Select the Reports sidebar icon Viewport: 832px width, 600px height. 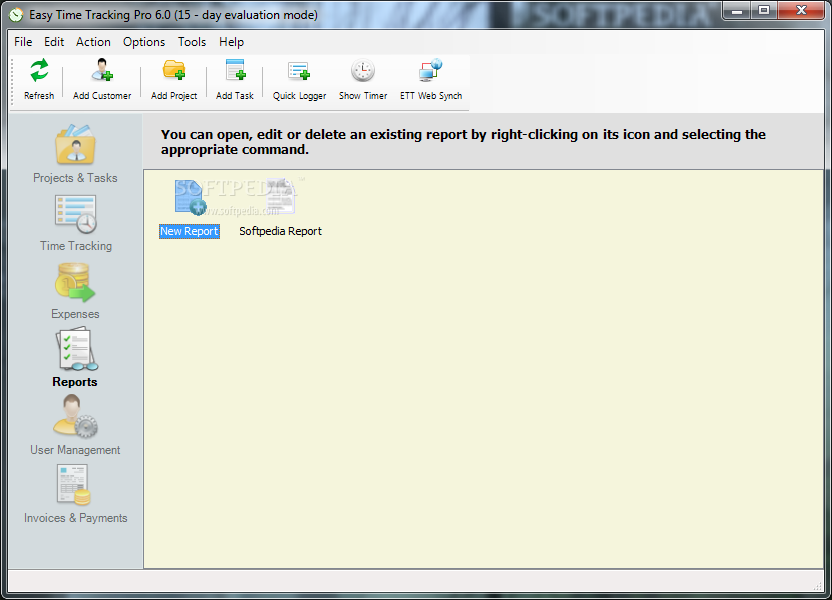click(76, 350)
